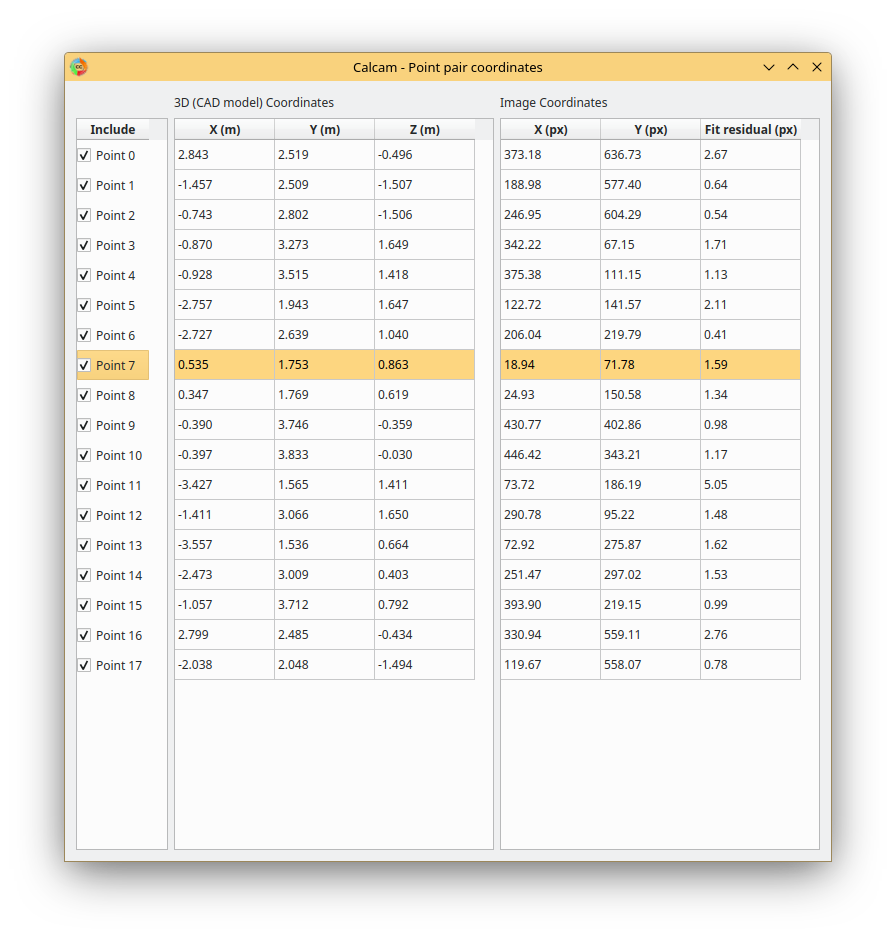Click the shade window caret in title bar
Viewport: 896px width, 938px height.
(x=792, y=67)
